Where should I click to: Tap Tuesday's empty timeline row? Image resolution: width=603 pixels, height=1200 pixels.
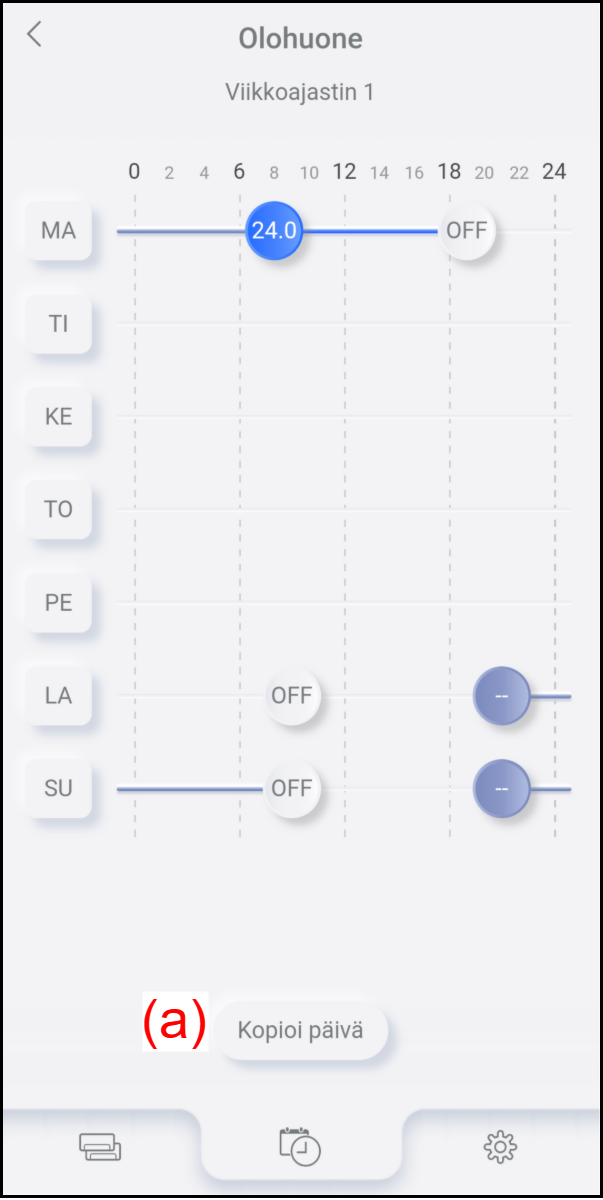344,323
